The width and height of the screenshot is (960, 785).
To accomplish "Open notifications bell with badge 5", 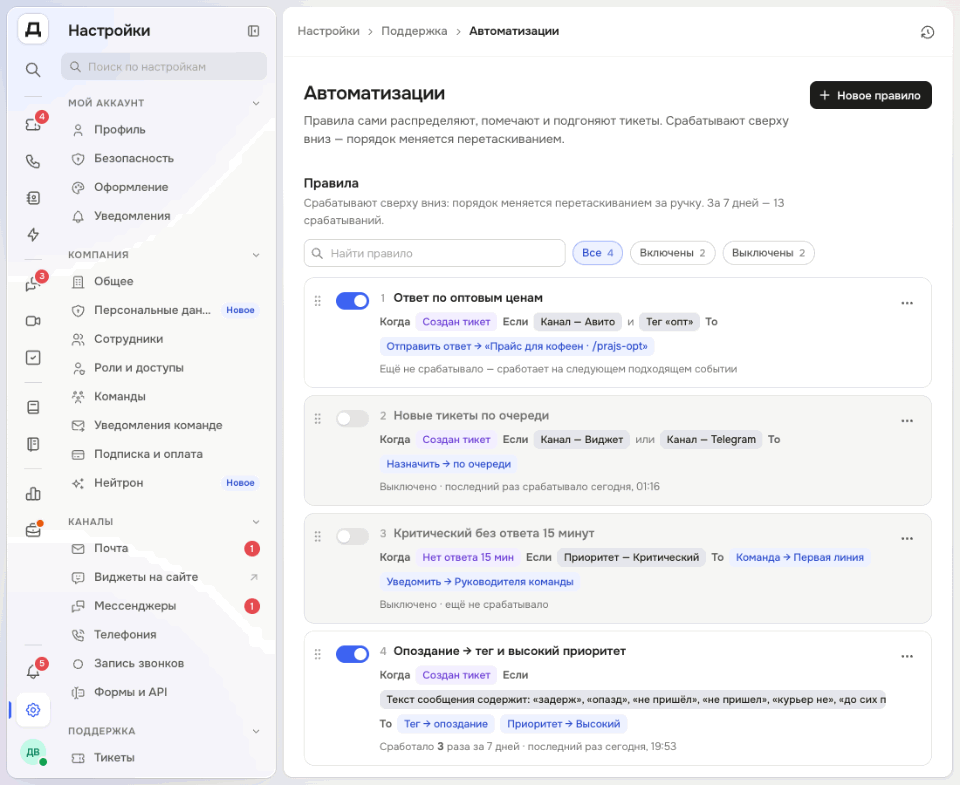I will coord(33,672).
